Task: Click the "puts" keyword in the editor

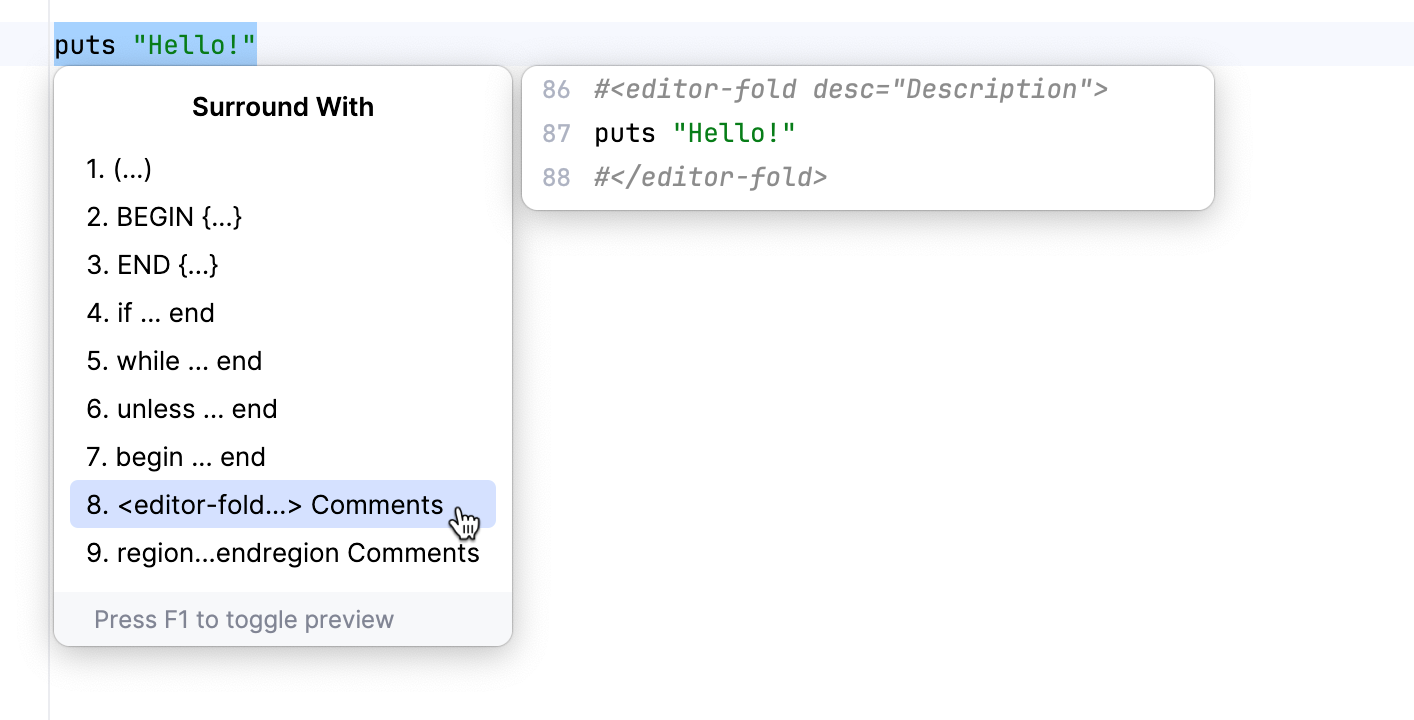Action: coord(84,45)
